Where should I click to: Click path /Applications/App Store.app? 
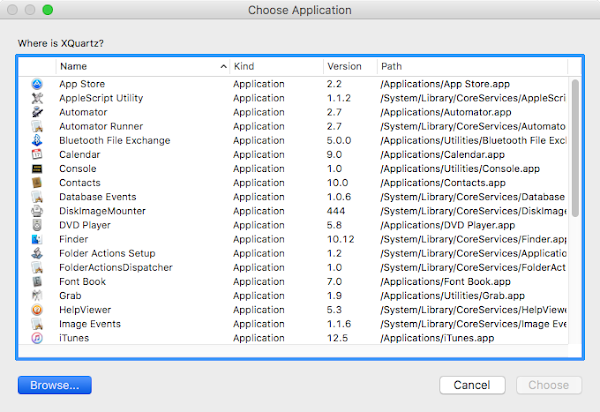coord(445,84)
